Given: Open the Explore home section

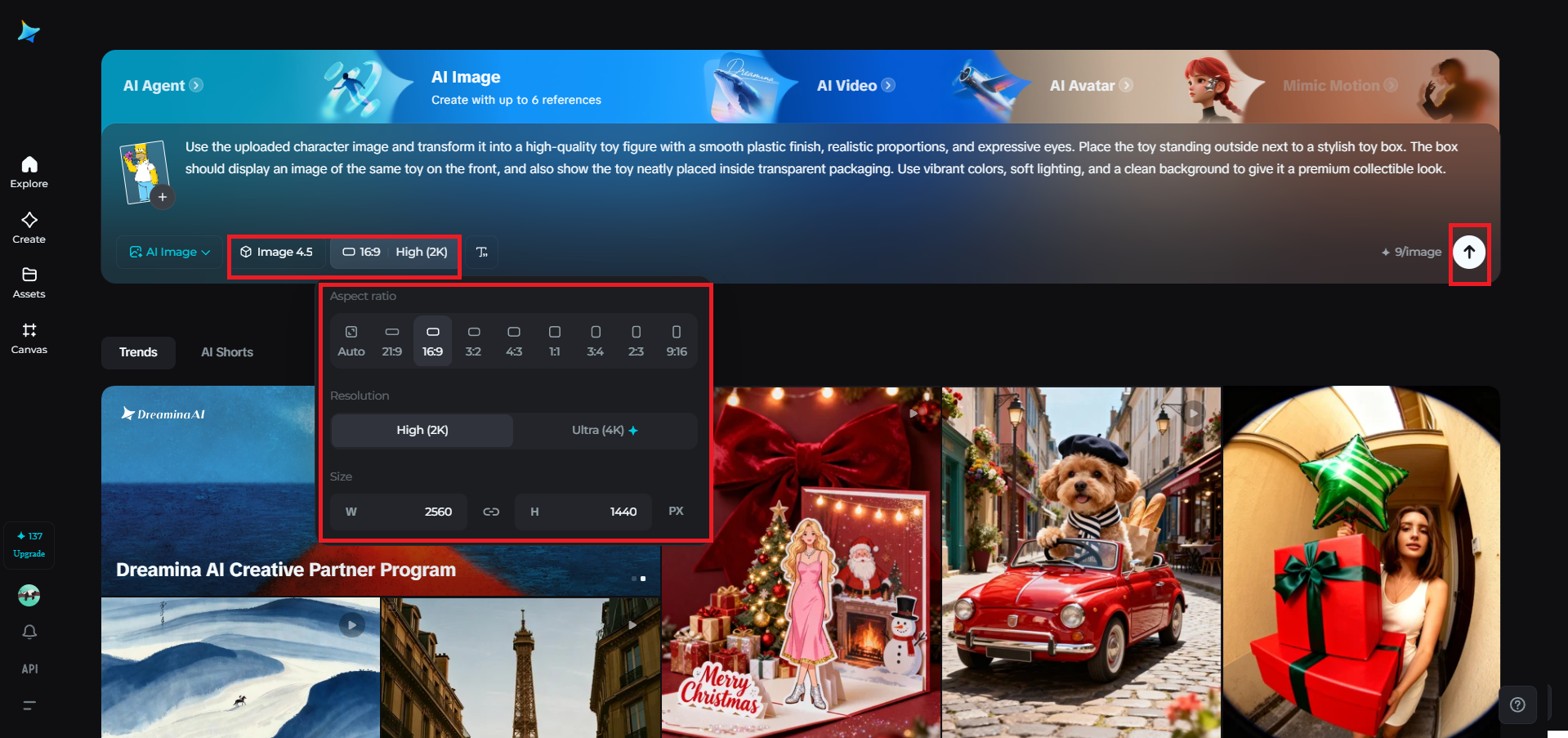Looking at the screenshot, I should [29, 169].
